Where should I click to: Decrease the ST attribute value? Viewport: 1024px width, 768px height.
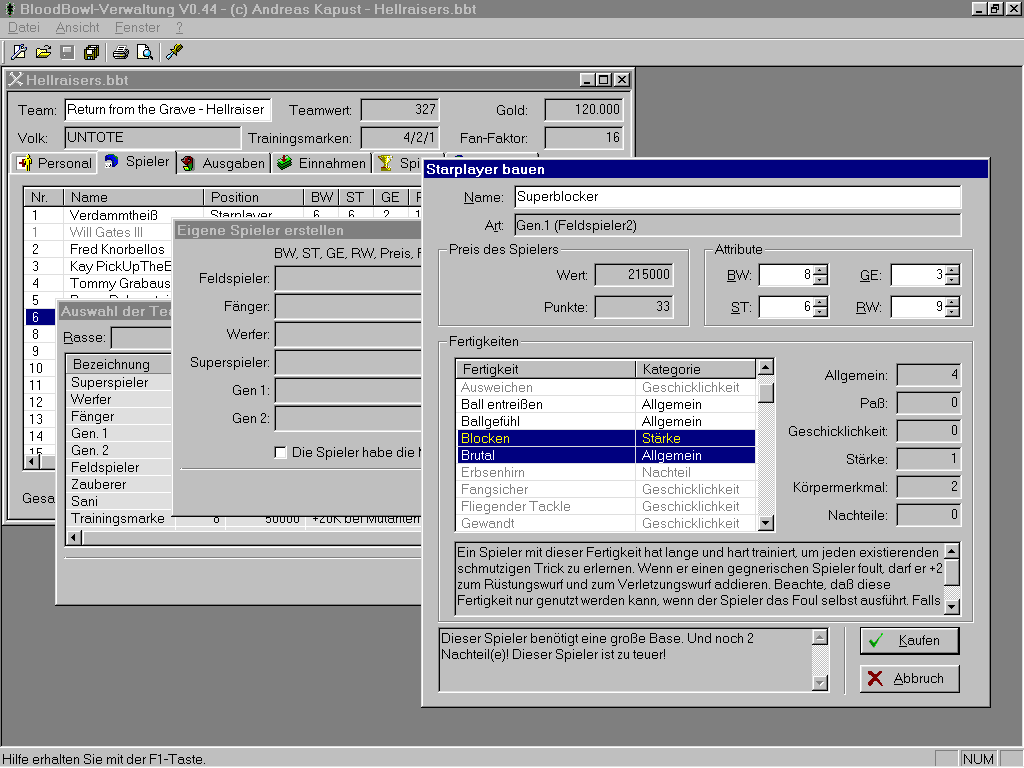coord(820,312)
